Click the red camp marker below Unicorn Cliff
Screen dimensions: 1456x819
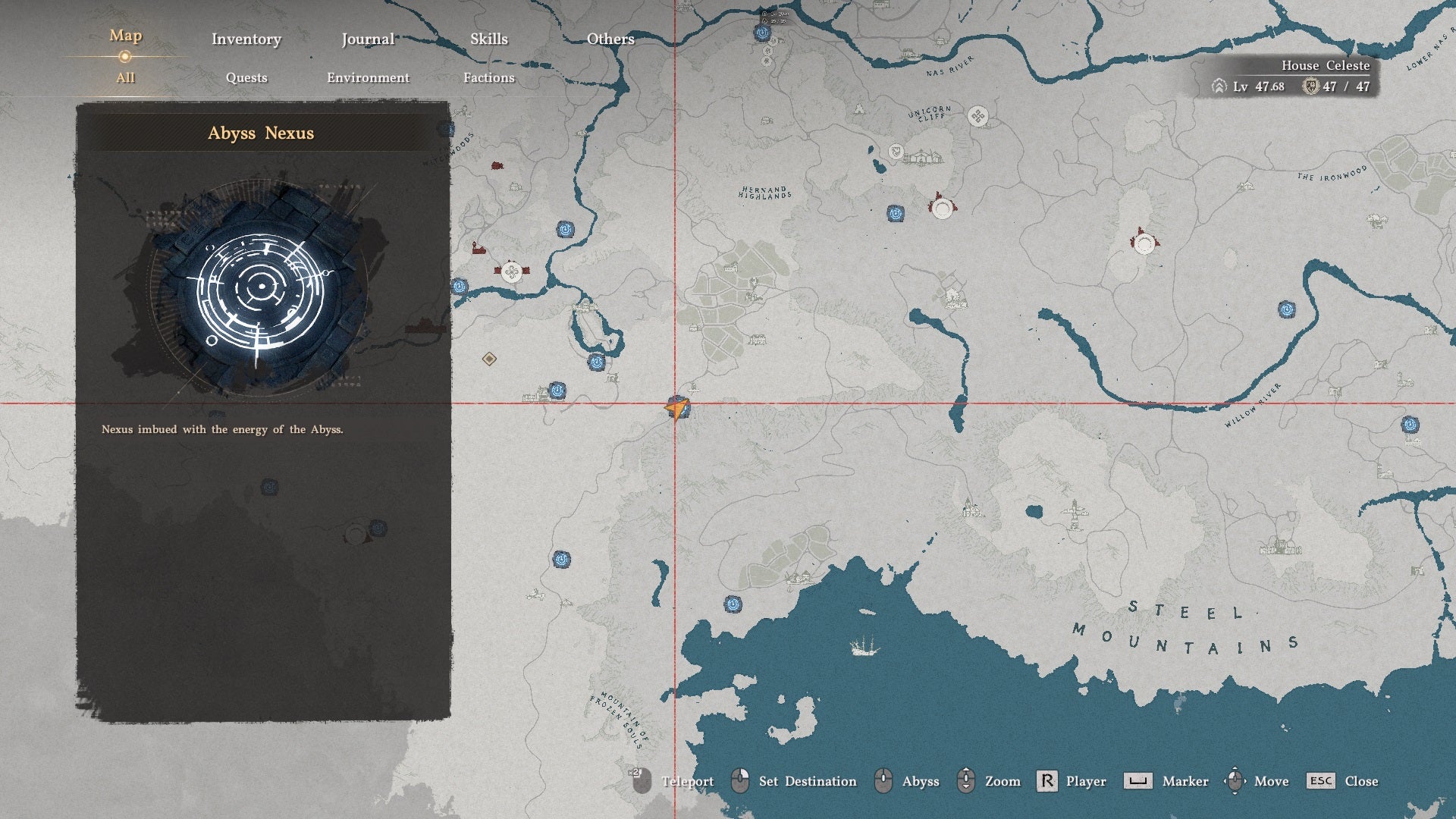[x=942, y=206]
